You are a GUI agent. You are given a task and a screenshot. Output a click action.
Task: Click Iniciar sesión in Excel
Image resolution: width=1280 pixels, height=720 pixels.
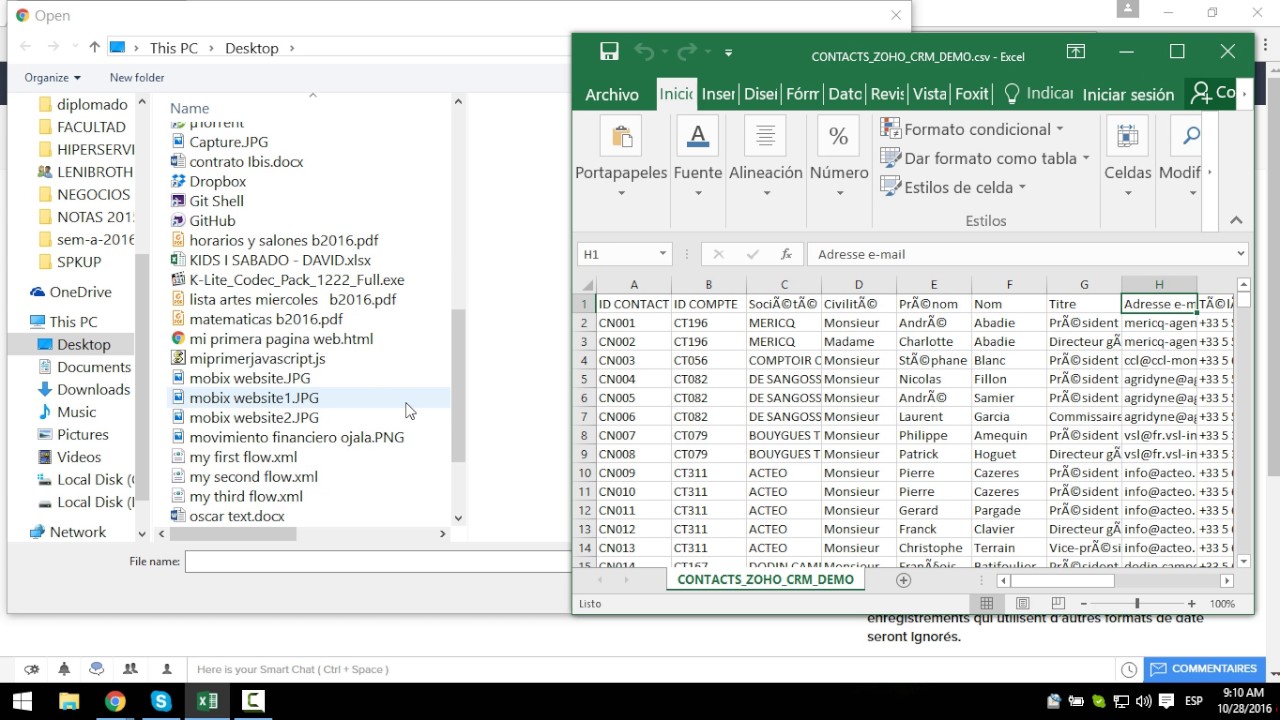[1128, 94]
